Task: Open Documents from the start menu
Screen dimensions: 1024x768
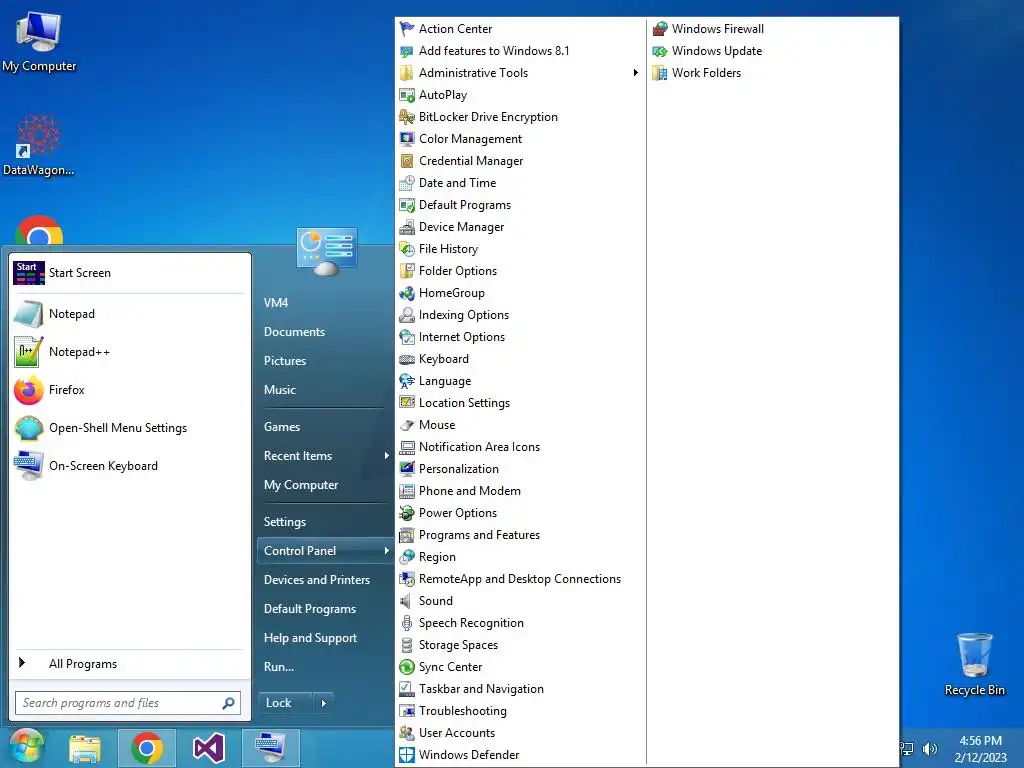Action: [295, 332]
